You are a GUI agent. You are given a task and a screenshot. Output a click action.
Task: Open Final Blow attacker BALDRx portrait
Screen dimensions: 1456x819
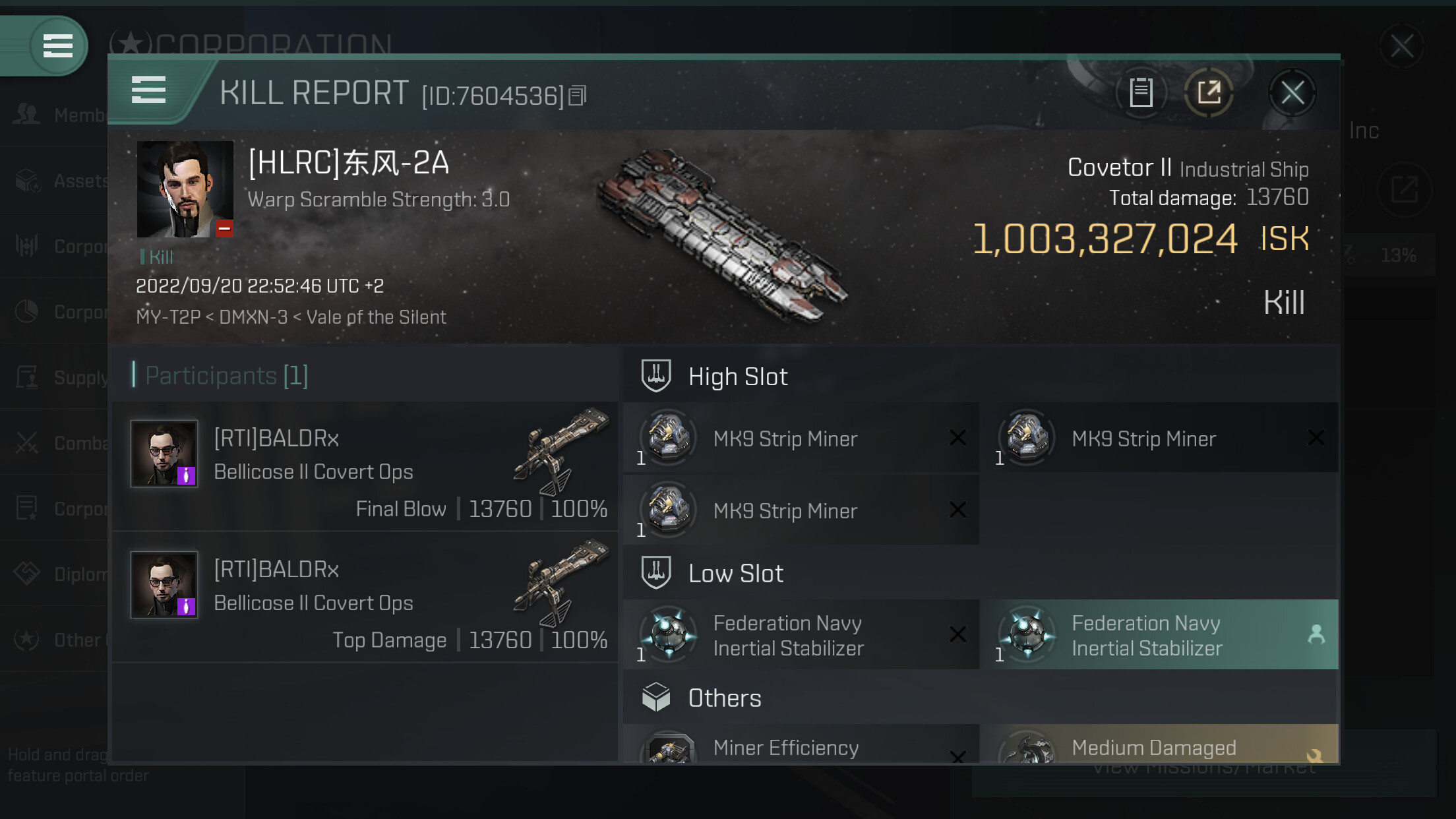coord(164,454)
